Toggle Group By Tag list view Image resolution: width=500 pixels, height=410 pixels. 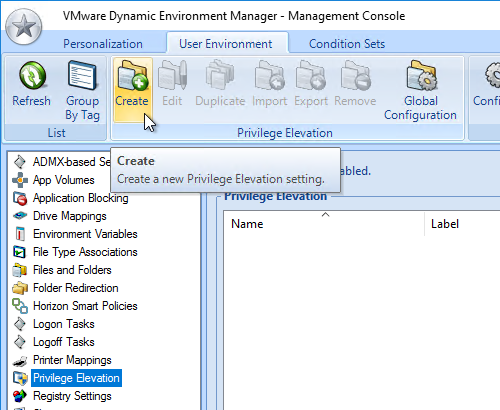(x=82, y=91)
